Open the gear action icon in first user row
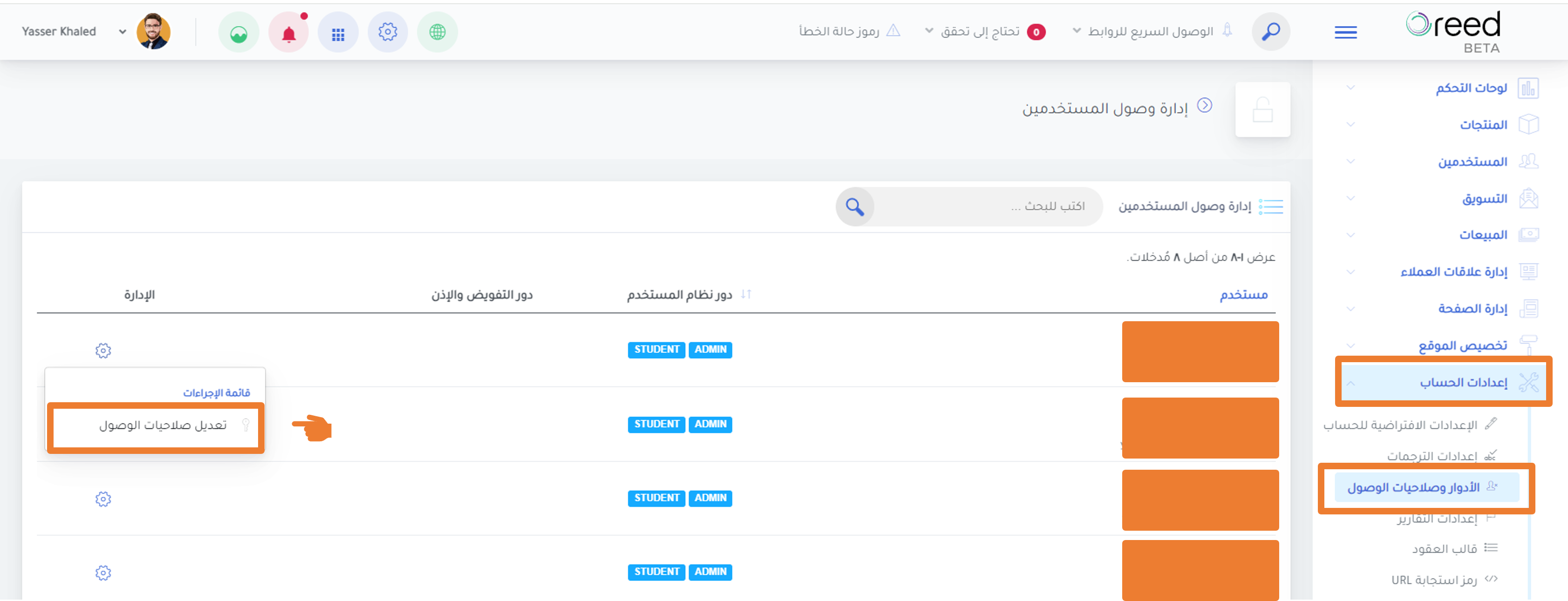Image resolution: width=1568 pixels, height=601 pixels. click(103, 351)
